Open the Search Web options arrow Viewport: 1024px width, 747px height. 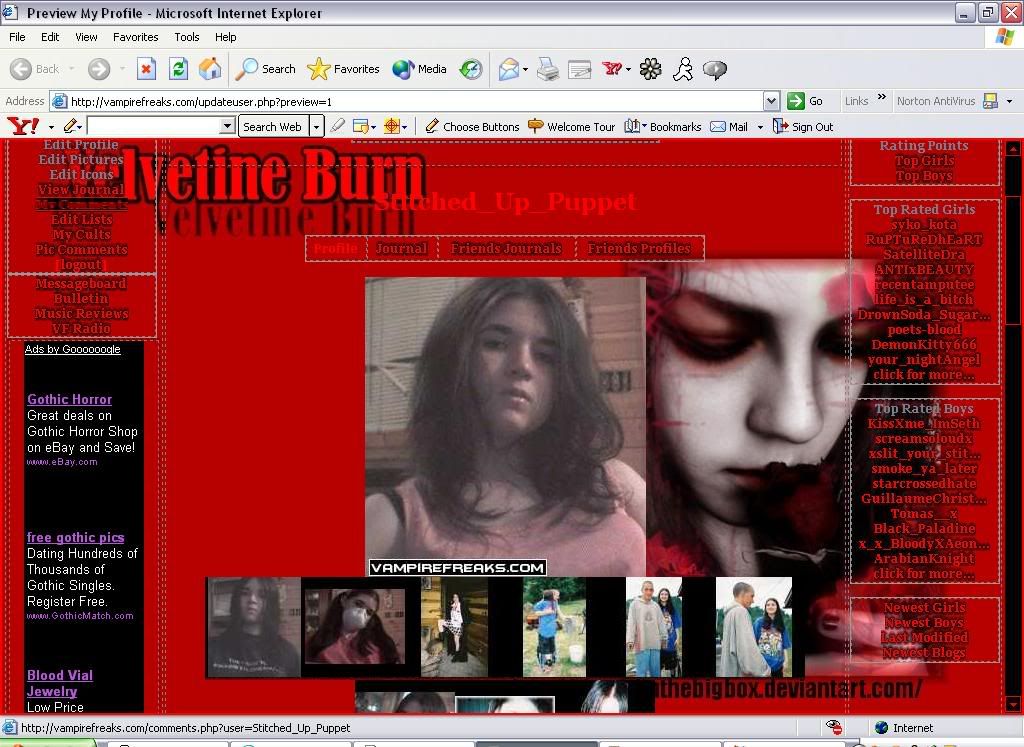[316, 127]
